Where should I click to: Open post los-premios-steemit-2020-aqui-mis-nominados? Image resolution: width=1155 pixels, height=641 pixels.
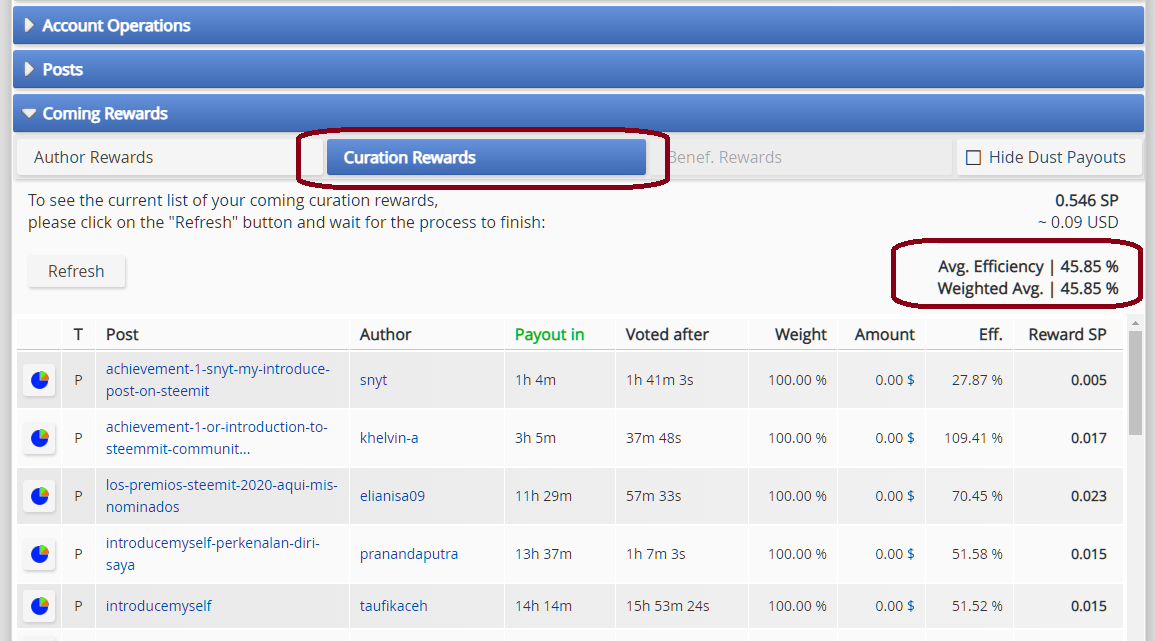tap(221, 496)
